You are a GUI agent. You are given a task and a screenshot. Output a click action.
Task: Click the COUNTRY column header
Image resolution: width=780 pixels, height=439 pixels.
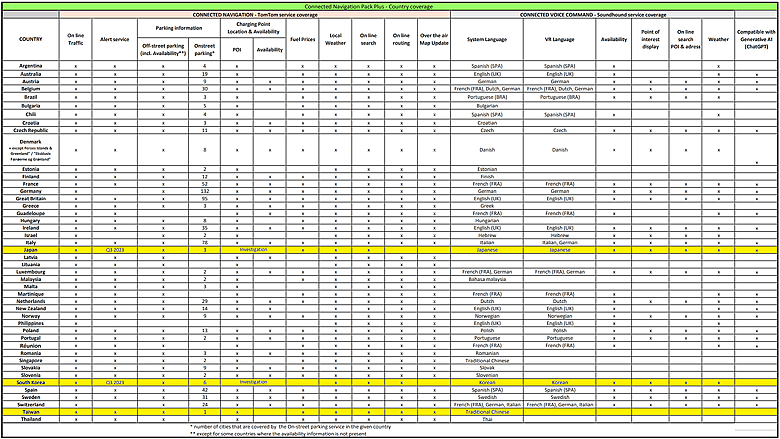coord(31,39)
